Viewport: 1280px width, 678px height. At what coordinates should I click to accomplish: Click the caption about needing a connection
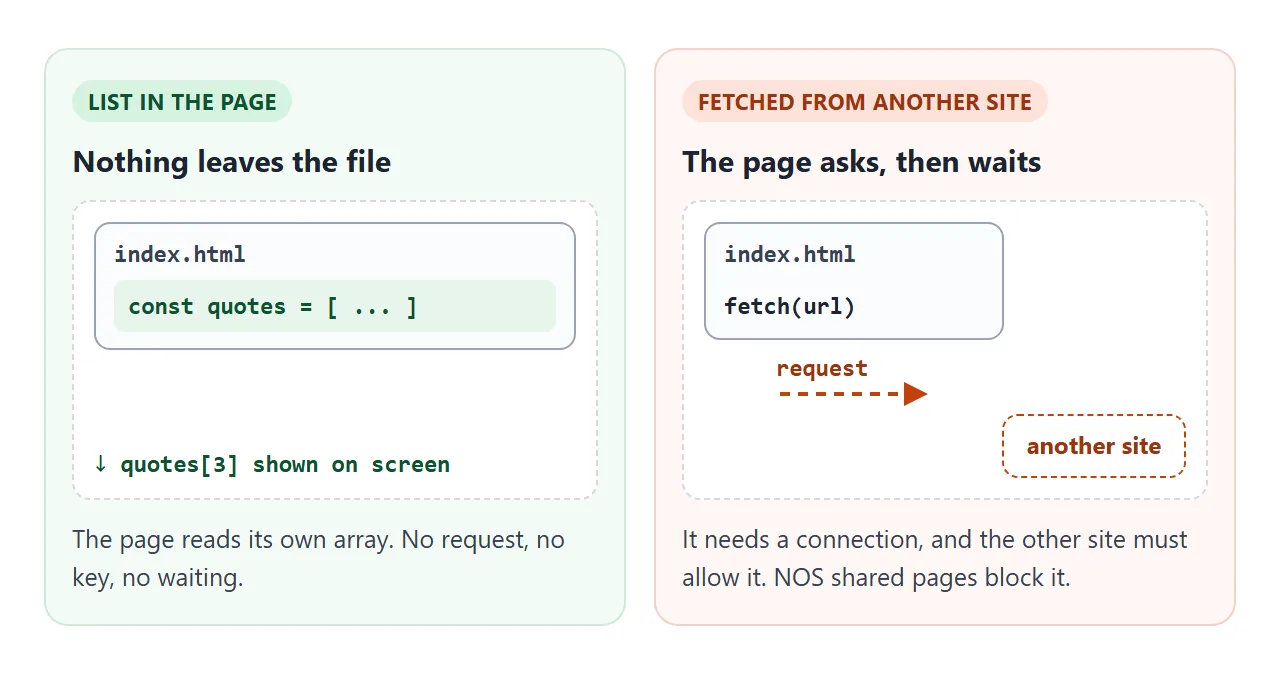click(935, 559)
